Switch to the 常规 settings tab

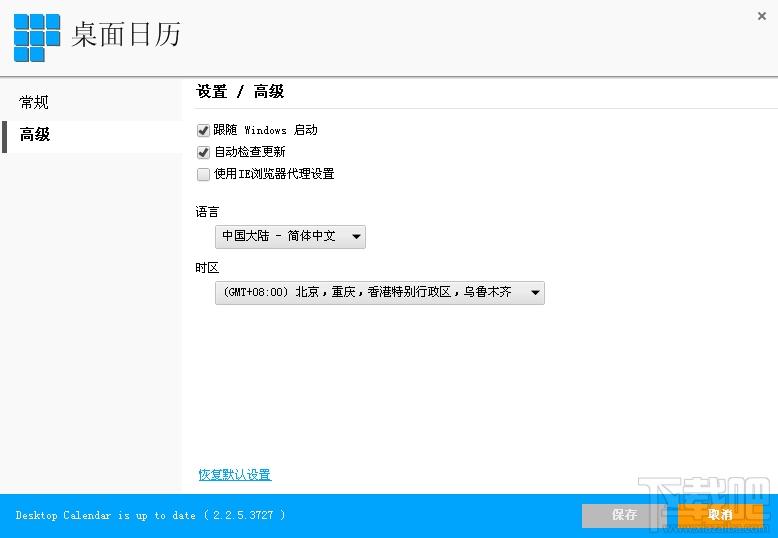click(34, 102)
